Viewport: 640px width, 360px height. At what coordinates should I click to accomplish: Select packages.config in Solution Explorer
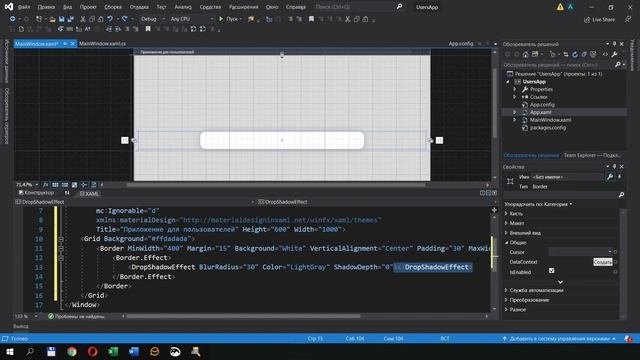pos(548,128)
